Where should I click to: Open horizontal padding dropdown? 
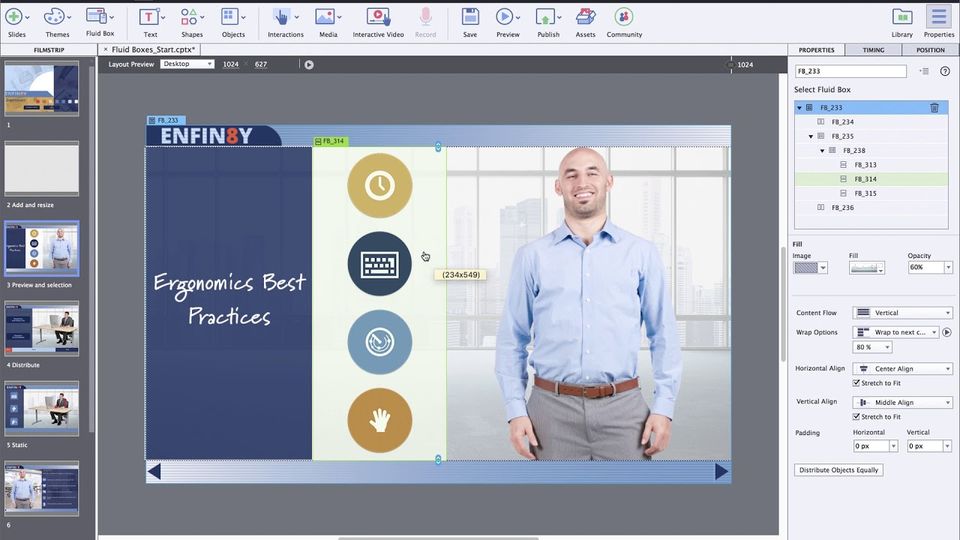pyautogui.click(x=893, y=446)
